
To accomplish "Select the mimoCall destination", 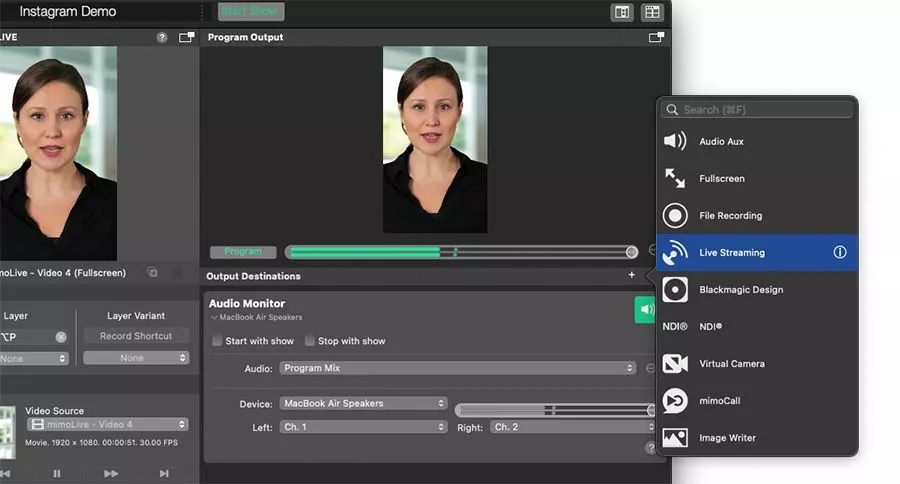I will [x=757, y=401].
